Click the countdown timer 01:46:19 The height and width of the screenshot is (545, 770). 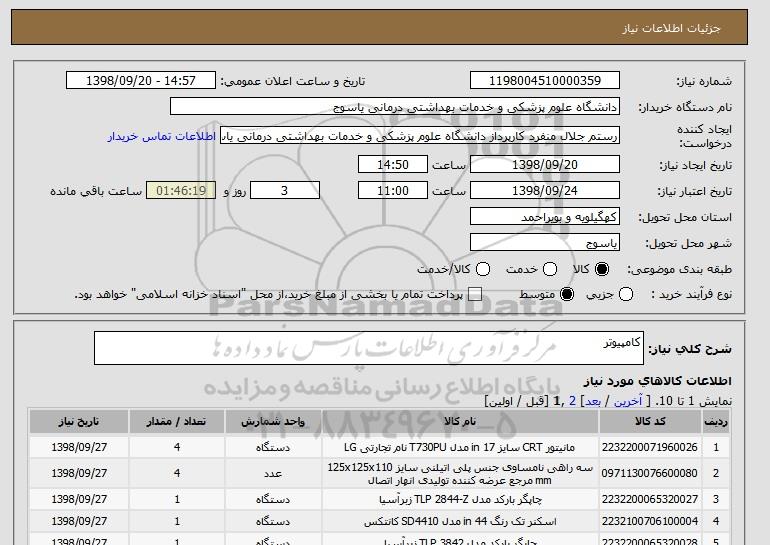click(181, 191)
